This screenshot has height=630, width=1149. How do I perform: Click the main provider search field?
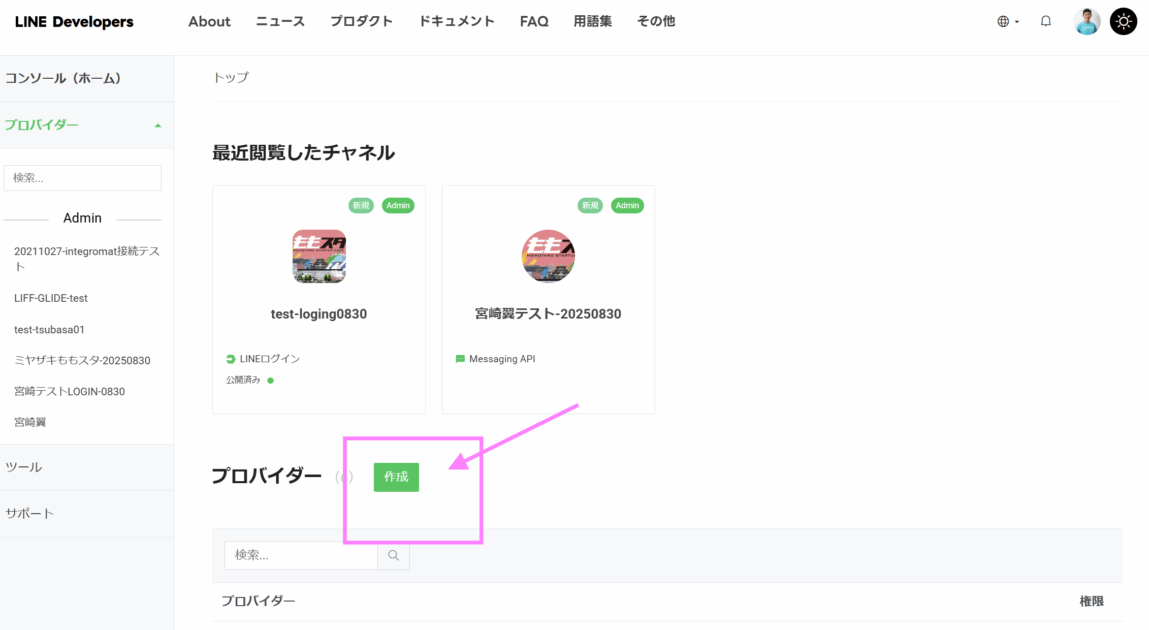point(301,555)
